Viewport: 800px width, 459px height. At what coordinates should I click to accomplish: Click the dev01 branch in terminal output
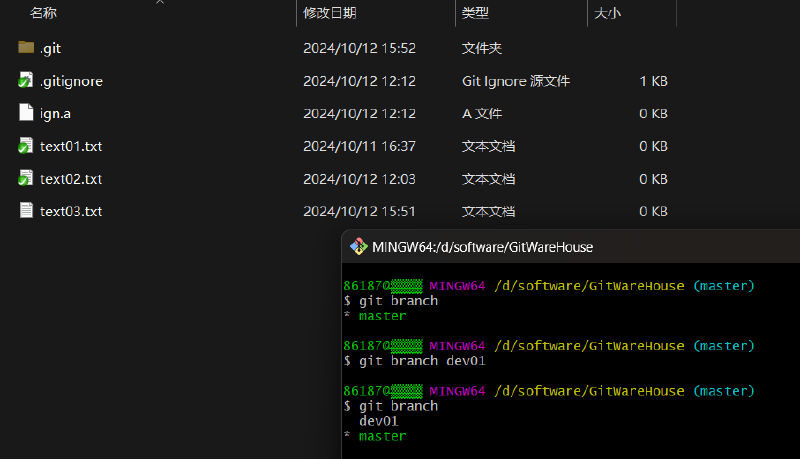[x=379, y=421]
